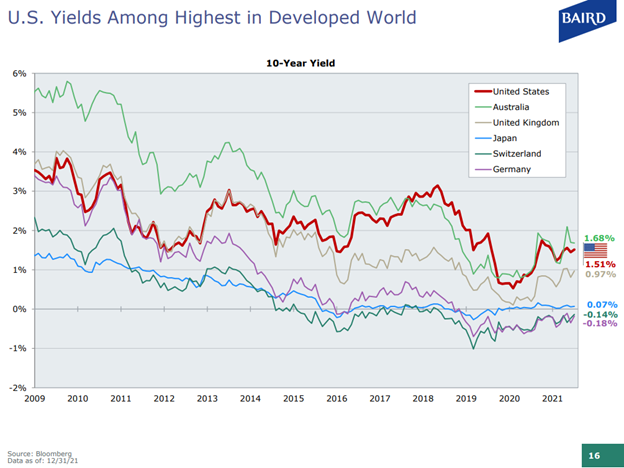Click the 2014 x-axis label
The width and height of the screenshot is (624, 468).
[250, 398]
